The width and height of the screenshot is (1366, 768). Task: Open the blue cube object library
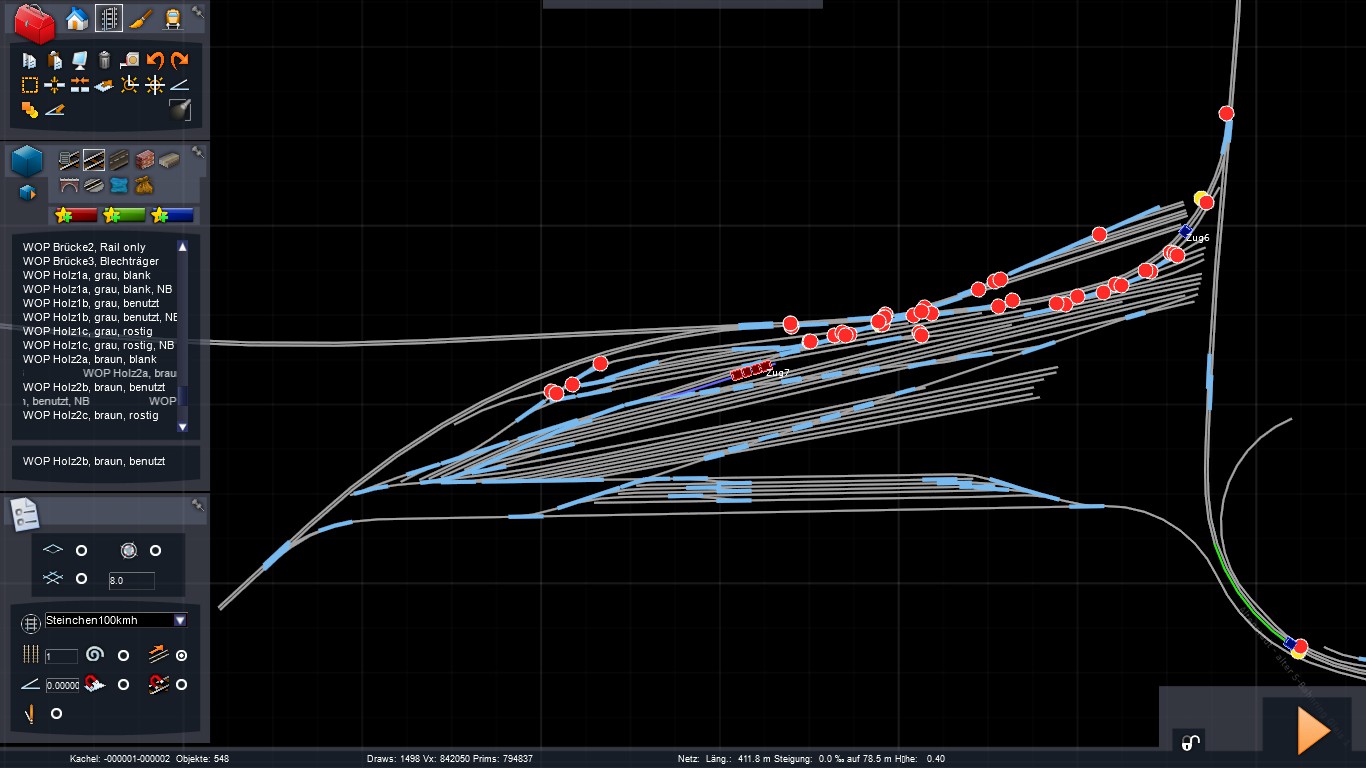click(x=27, y=162)
